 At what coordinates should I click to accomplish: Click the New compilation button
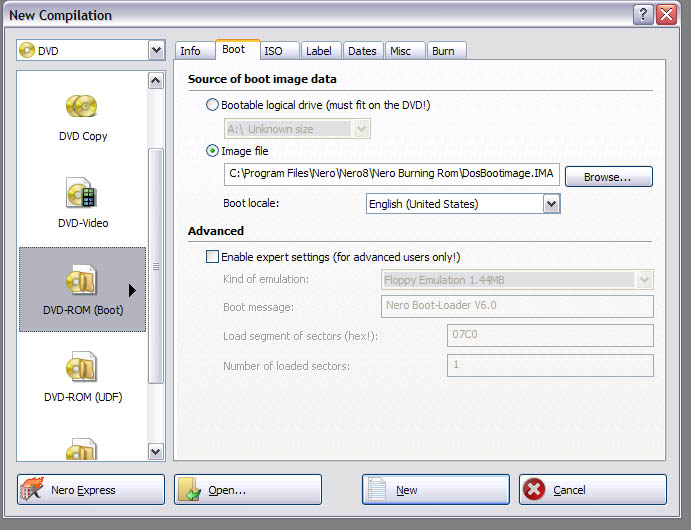(x=436, y=489)
